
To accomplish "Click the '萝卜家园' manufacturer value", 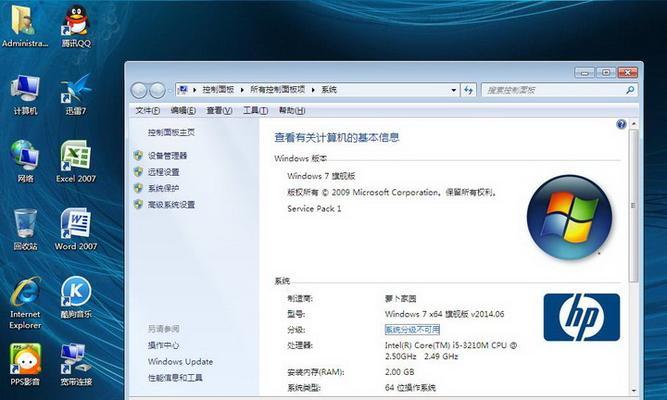I will click(400, 298).
